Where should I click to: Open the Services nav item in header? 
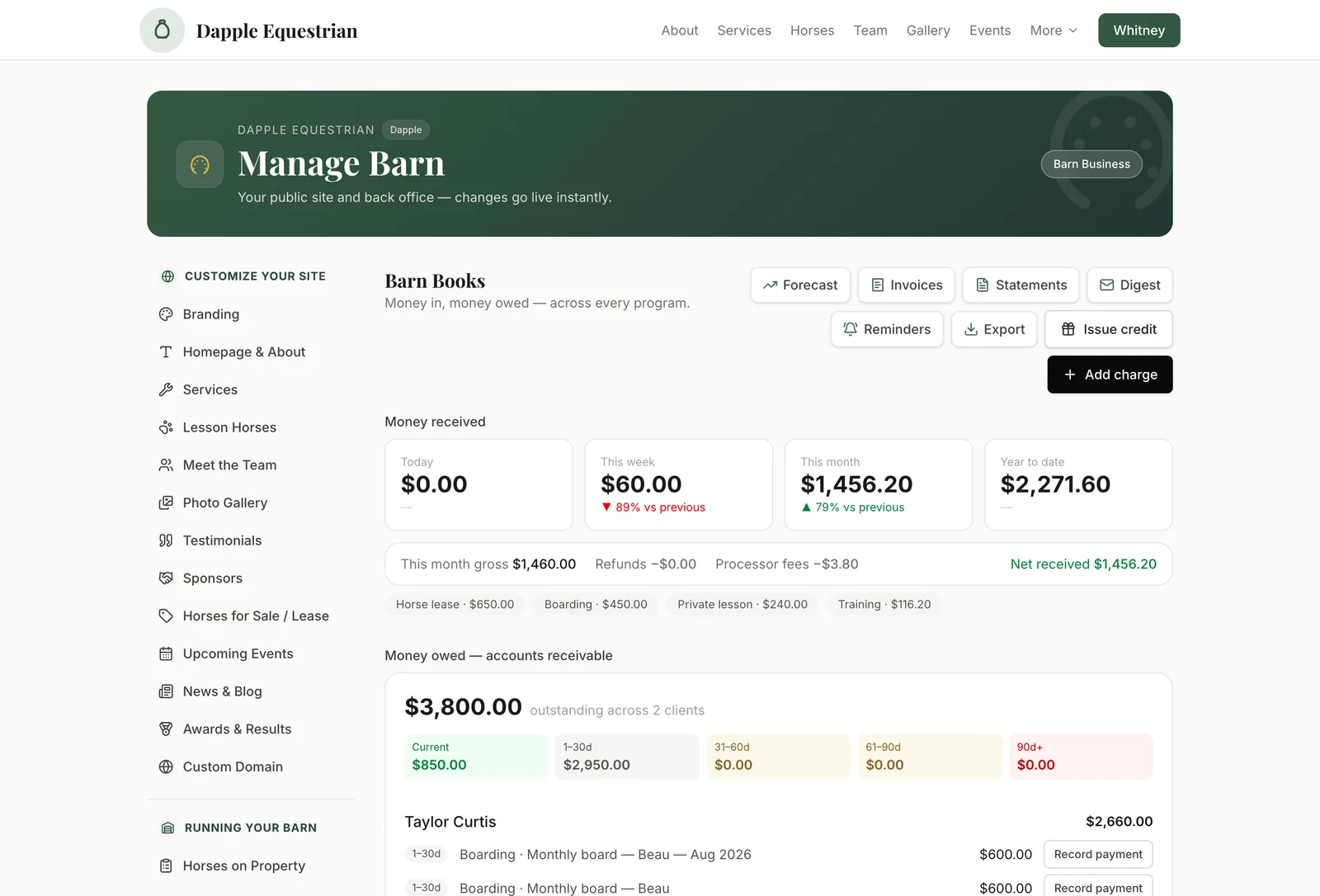744,31
